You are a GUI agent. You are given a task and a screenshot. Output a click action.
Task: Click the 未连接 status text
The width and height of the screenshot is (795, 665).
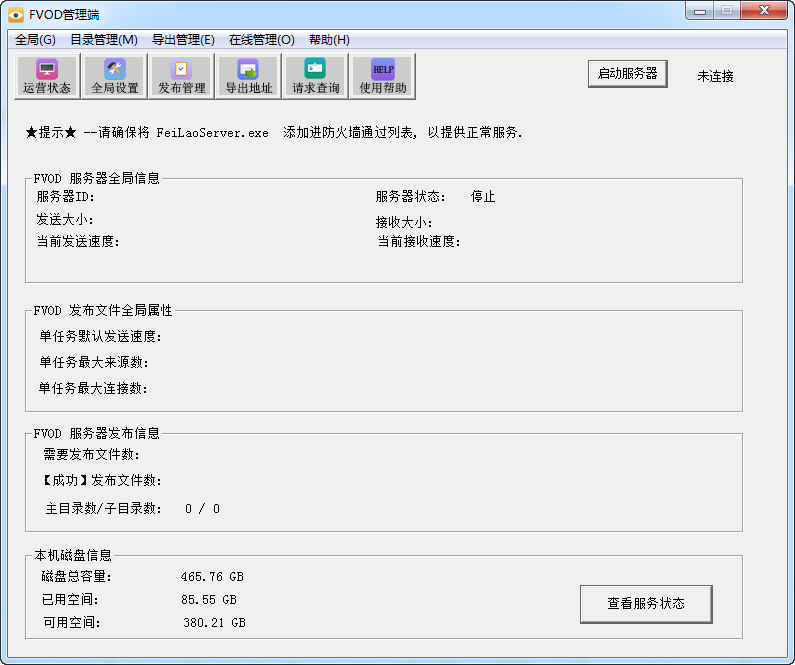[715, 76]
